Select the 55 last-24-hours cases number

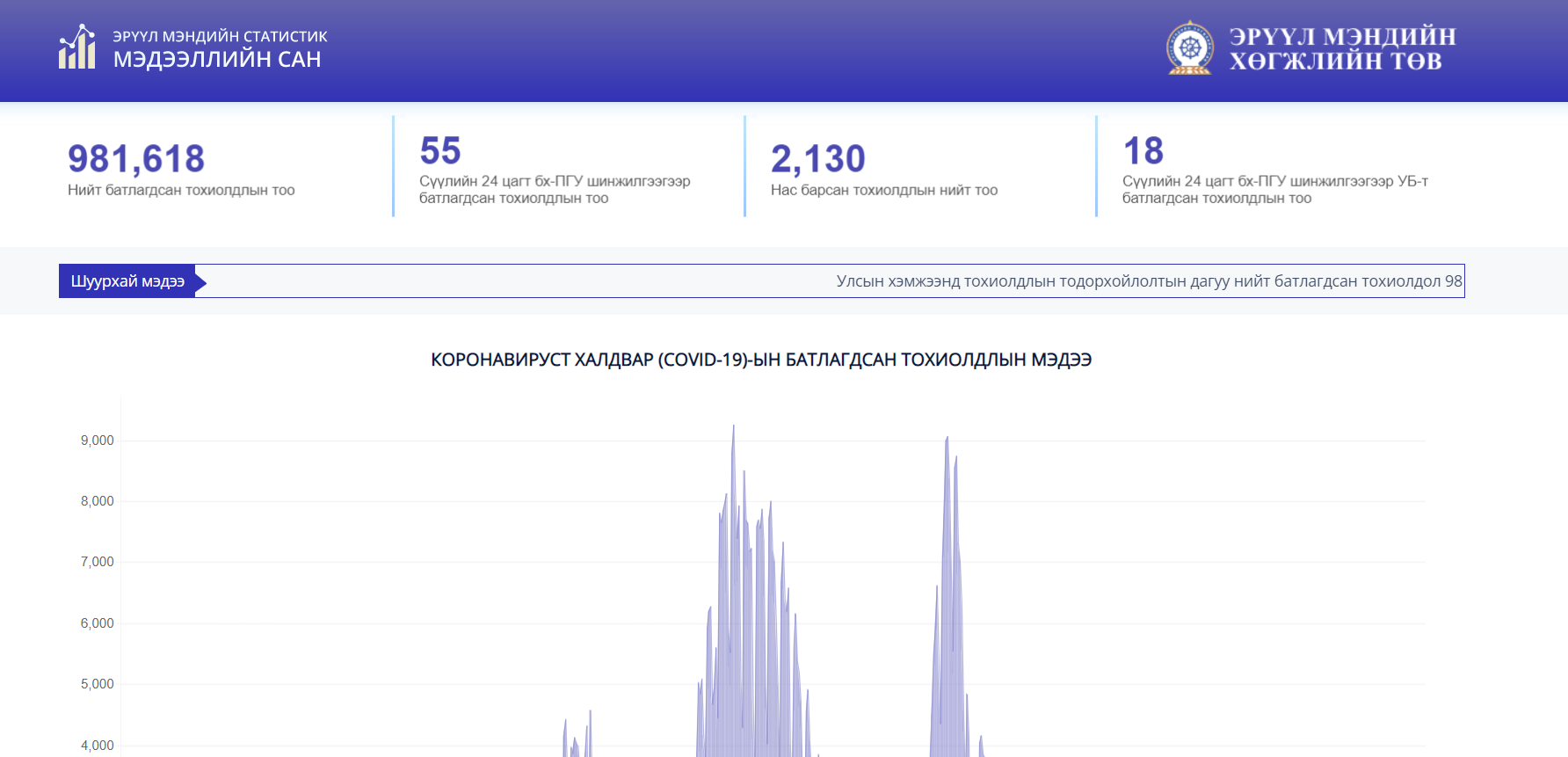[440, 151]
